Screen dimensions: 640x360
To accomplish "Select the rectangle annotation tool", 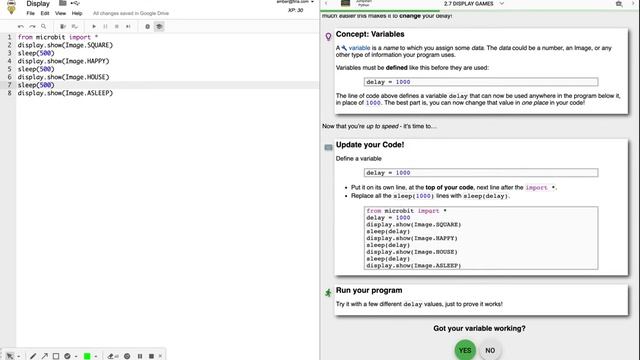I will point(56,356).
